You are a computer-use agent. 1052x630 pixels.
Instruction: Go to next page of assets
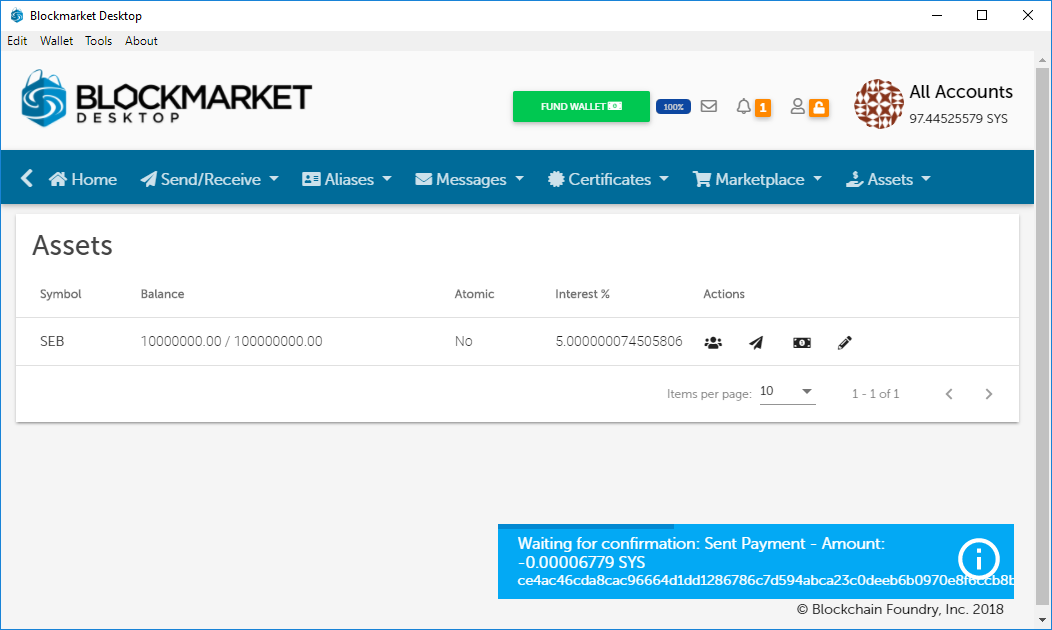pos(988,394)
